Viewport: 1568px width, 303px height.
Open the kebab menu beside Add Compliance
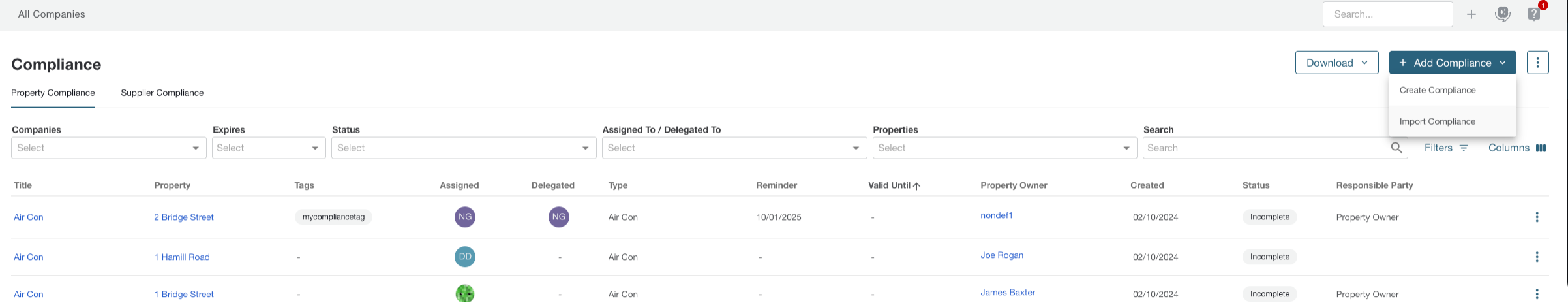pyautogui.click(x=1537, y=63)
